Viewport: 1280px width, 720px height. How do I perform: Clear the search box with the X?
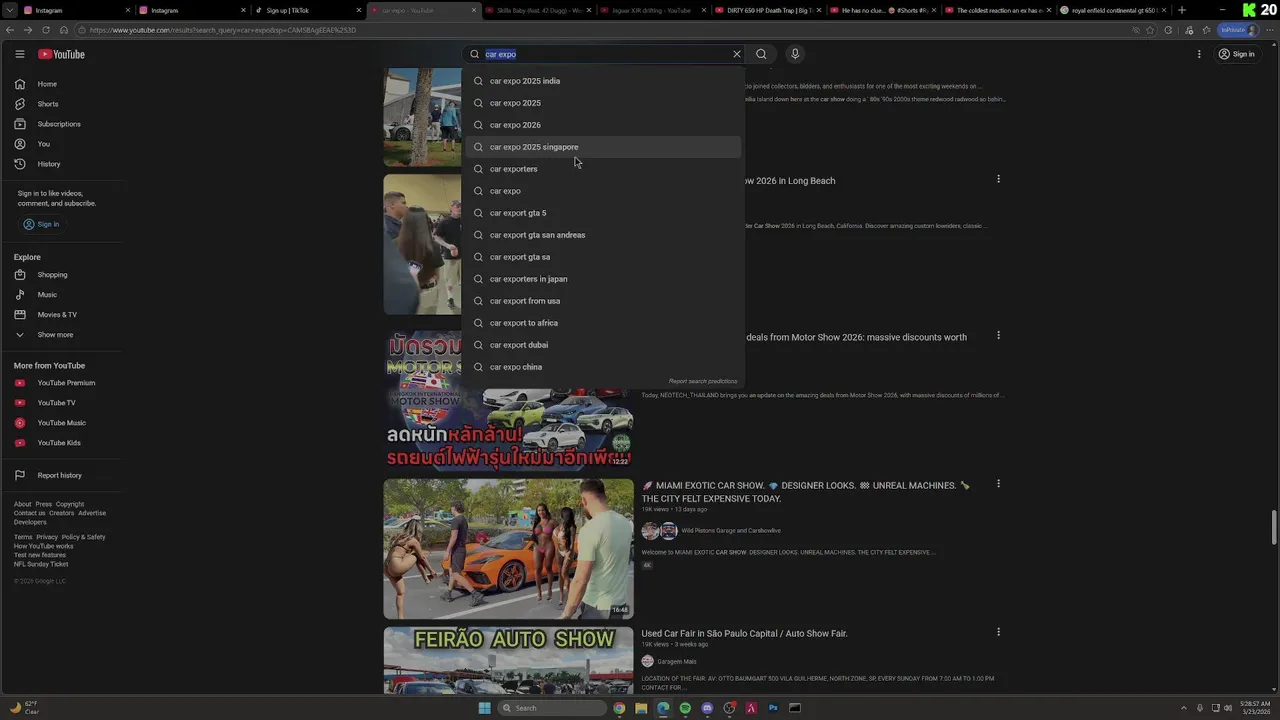[x=737, y=54]
